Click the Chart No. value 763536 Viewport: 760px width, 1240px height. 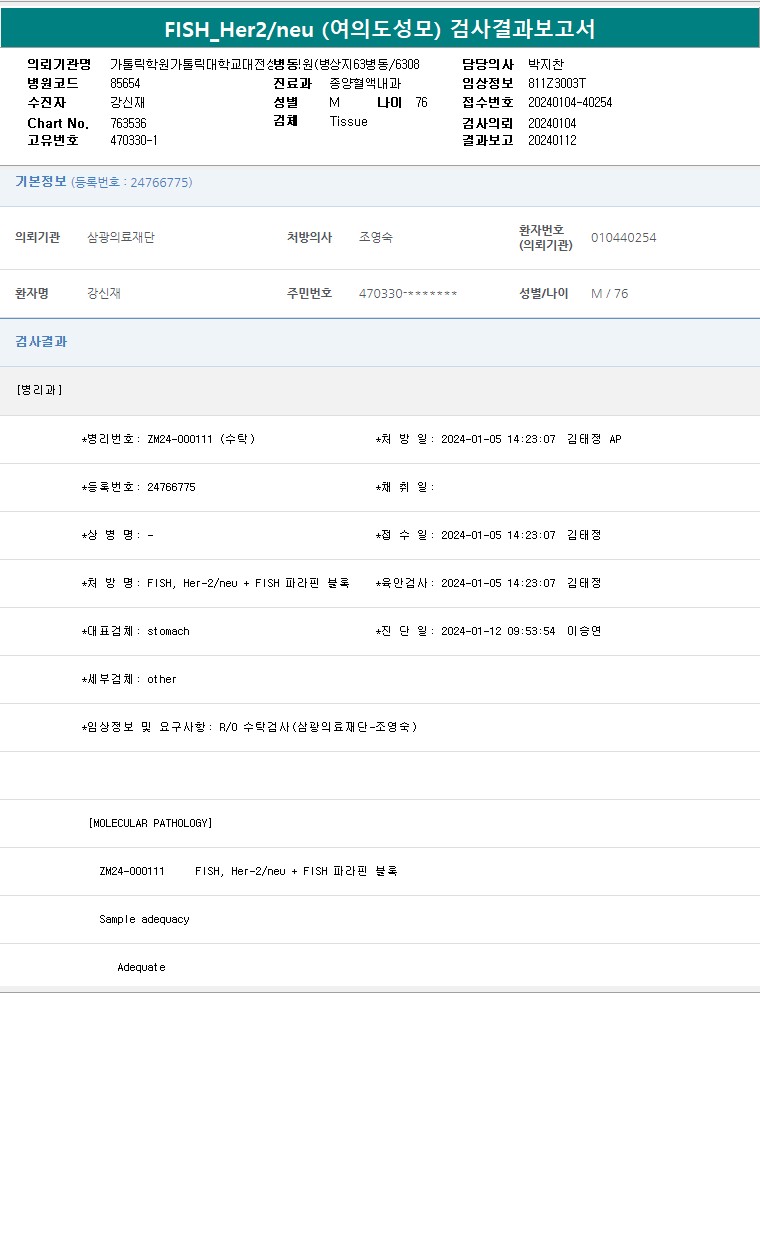point(128,123)
